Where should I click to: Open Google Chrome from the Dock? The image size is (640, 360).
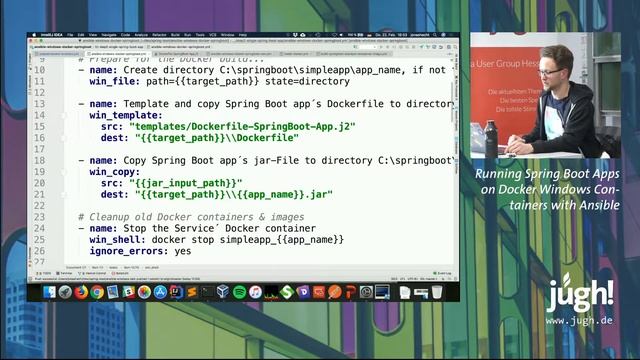[x=97, y=292]
